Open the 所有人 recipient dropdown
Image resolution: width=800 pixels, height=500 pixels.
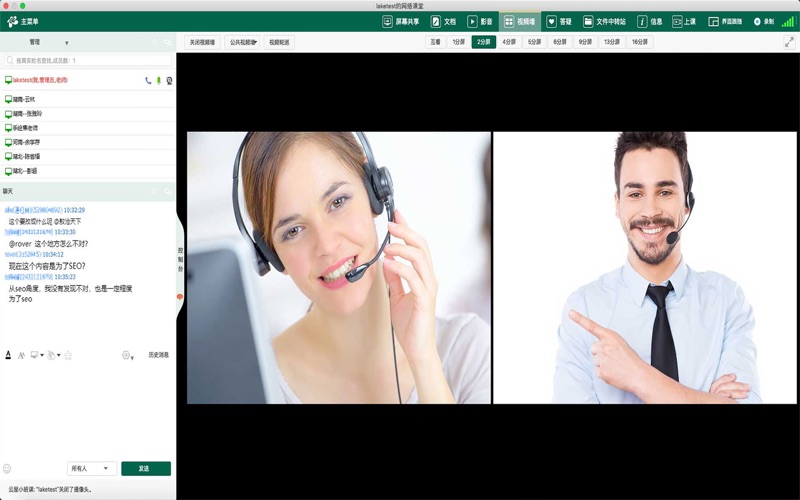(90, 468)
